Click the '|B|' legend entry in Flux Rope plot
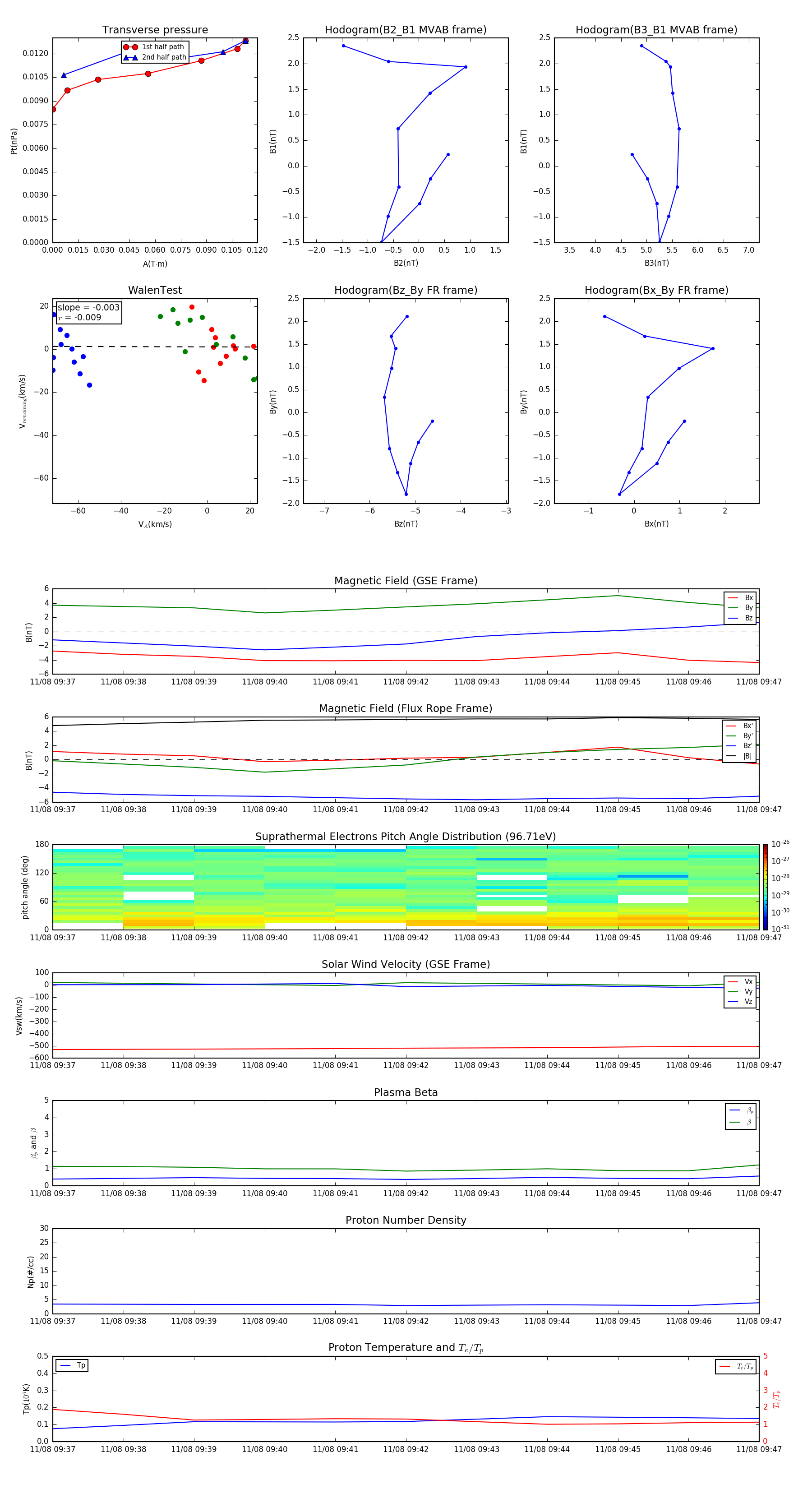 (x=740, y=756)
